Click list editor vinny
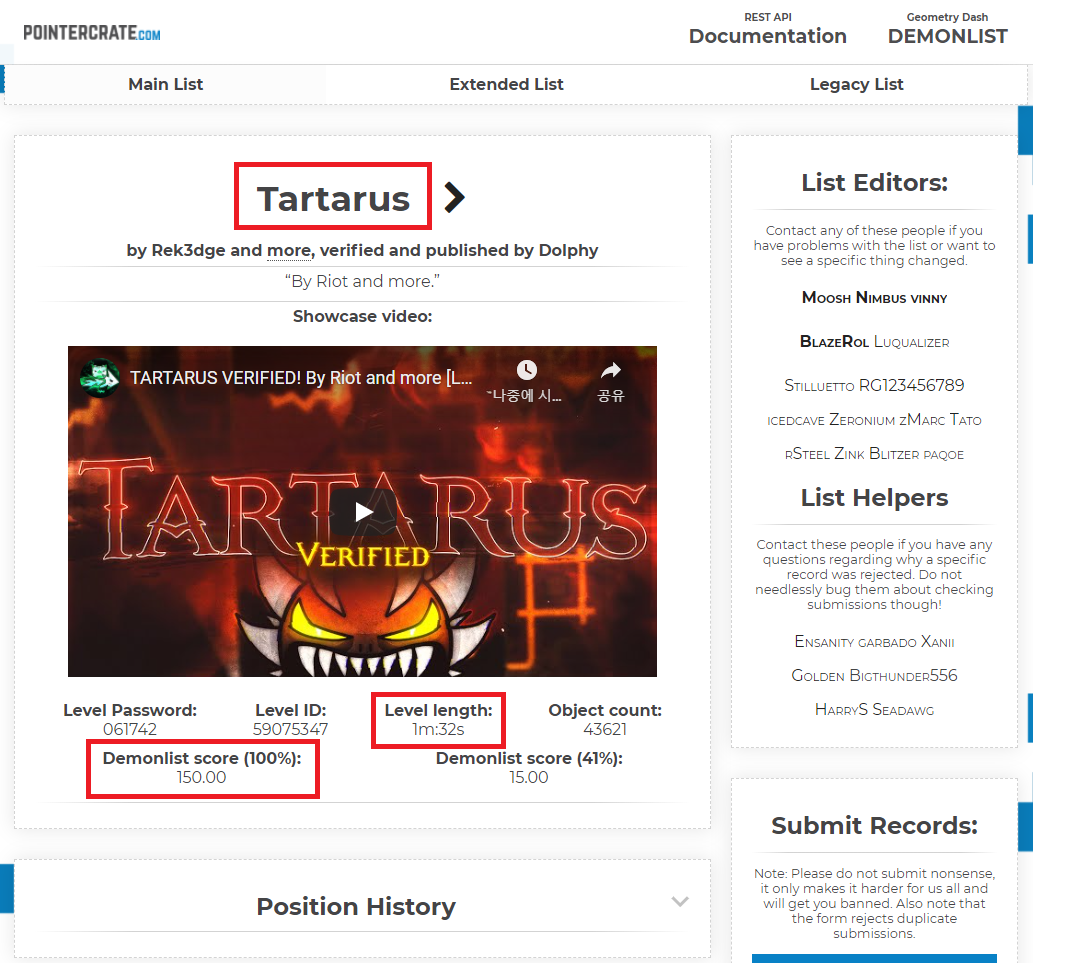Image resolution: width=1068 pixels, height=963 pixels. click(929, 298)
